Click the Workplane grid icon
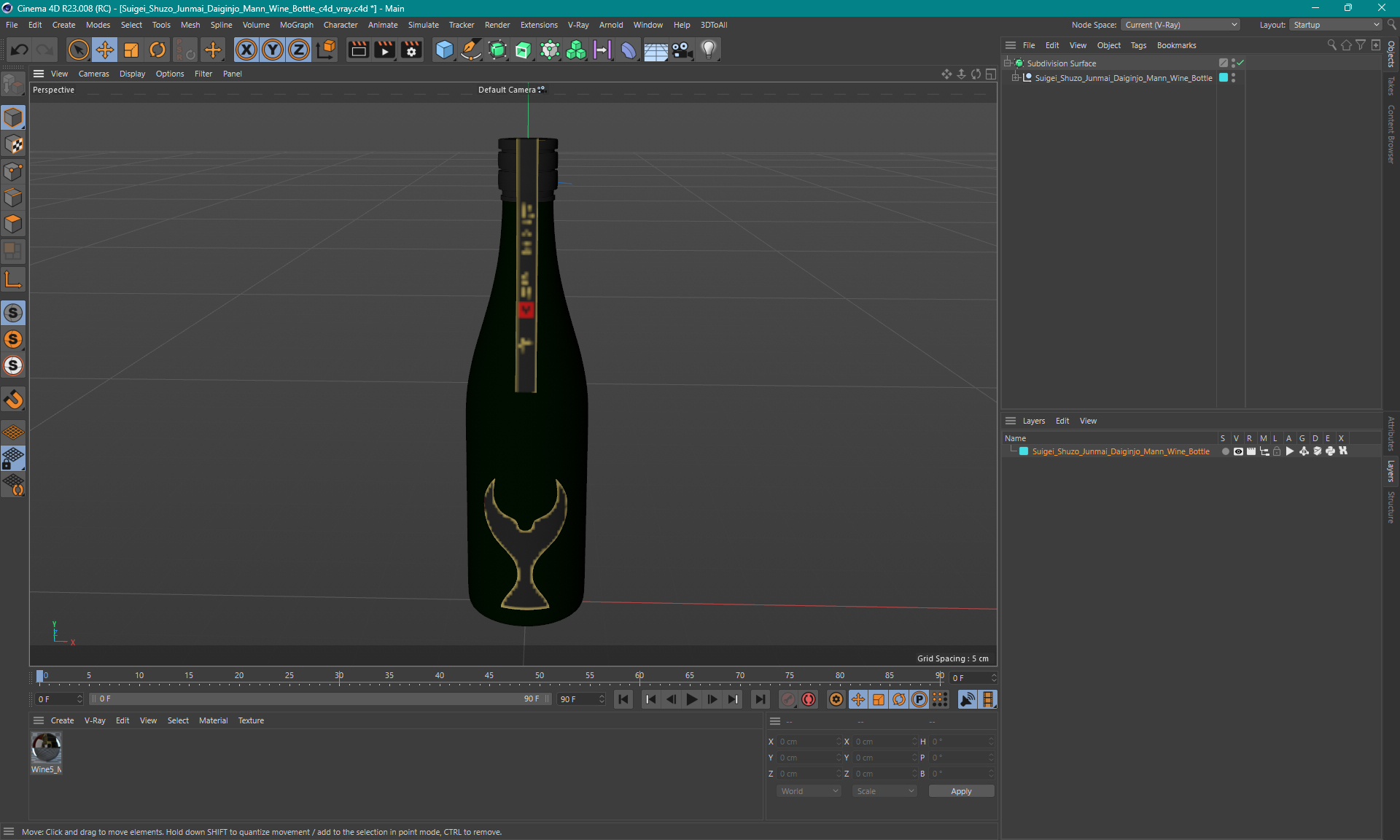This screenshot has width=1400, height=840. [x=13, y=432]
